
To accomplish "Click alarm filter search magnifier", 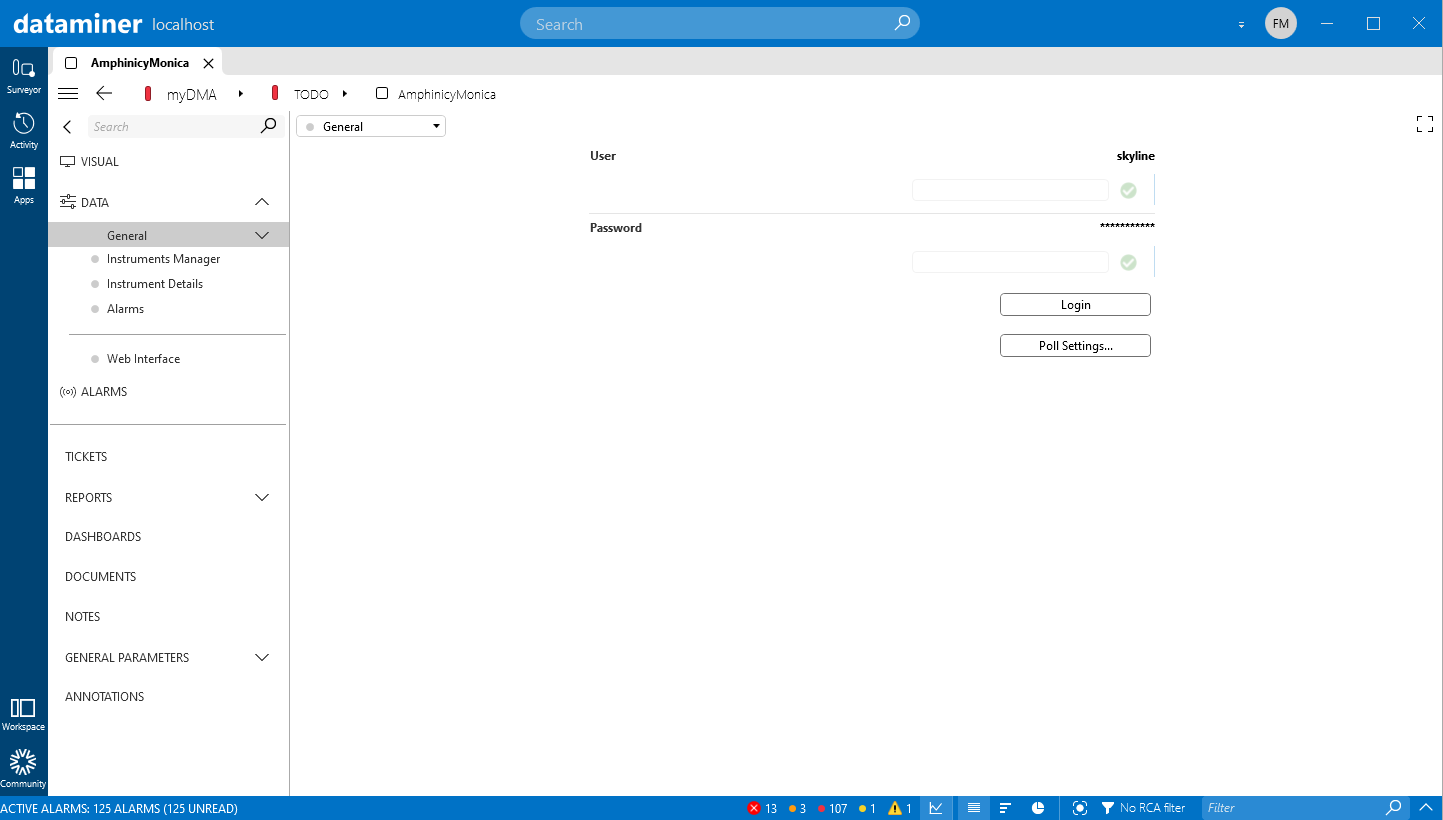I will point(1394,808).
